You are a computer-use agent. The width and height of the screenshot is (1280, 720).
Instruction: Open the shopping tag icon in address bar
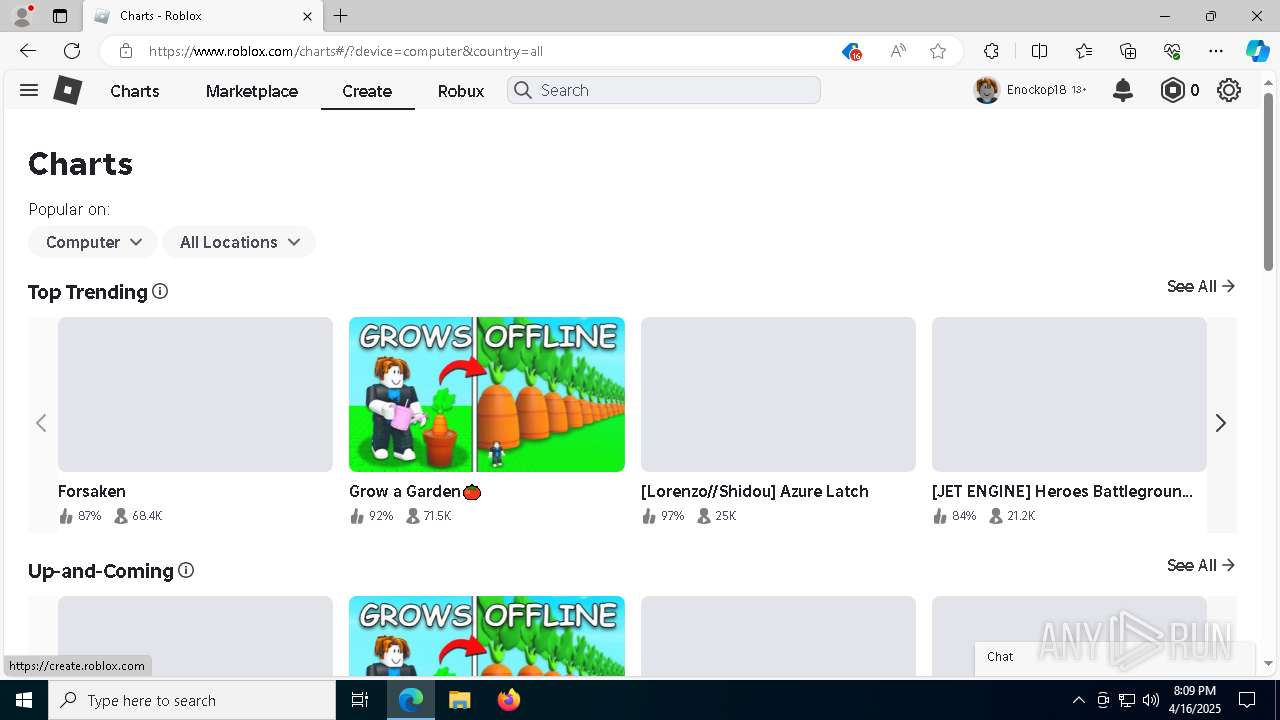click(851, 51)
